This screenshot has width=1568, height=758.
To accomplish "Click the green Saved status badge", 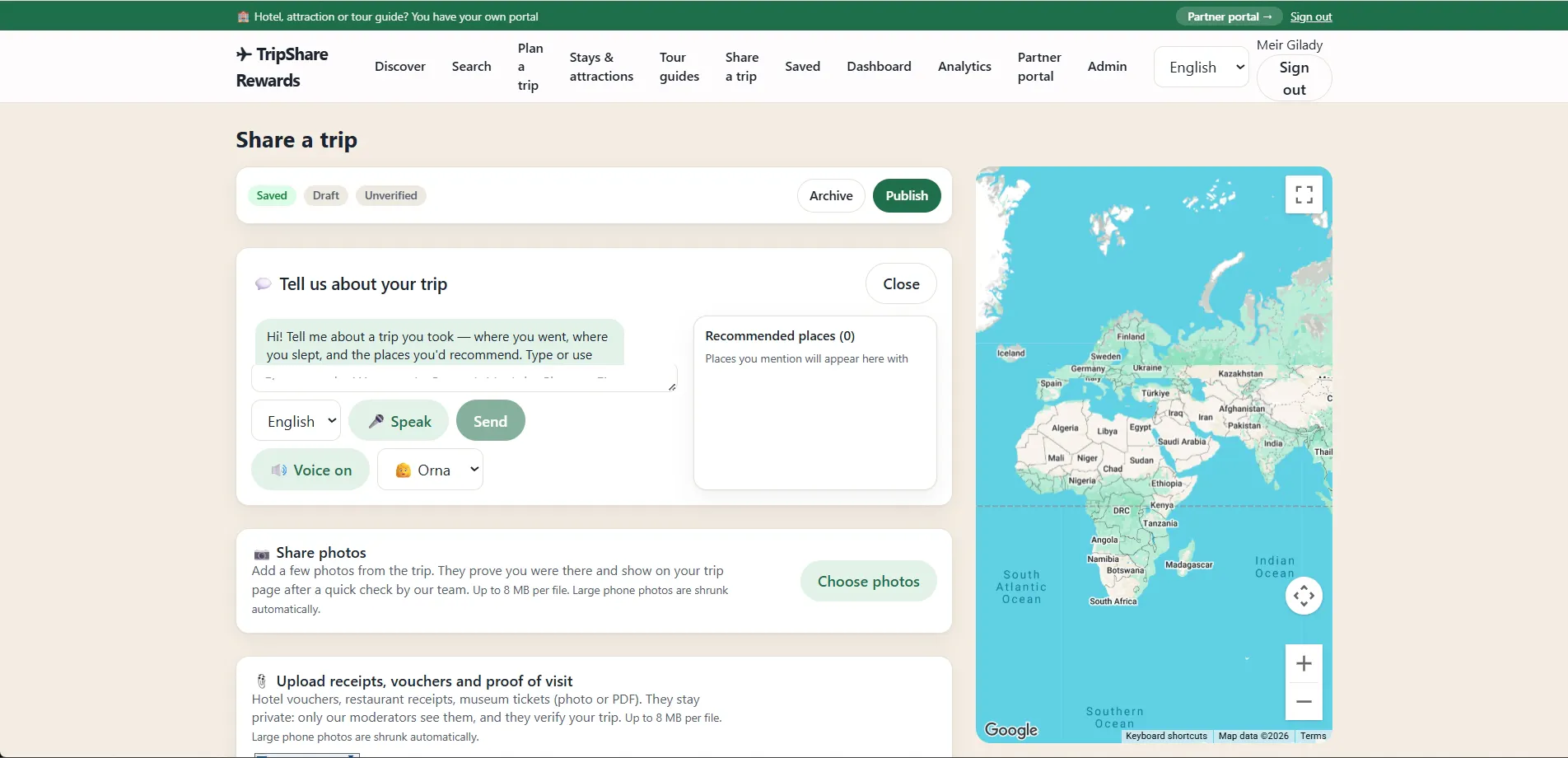I will click(272, 195).
